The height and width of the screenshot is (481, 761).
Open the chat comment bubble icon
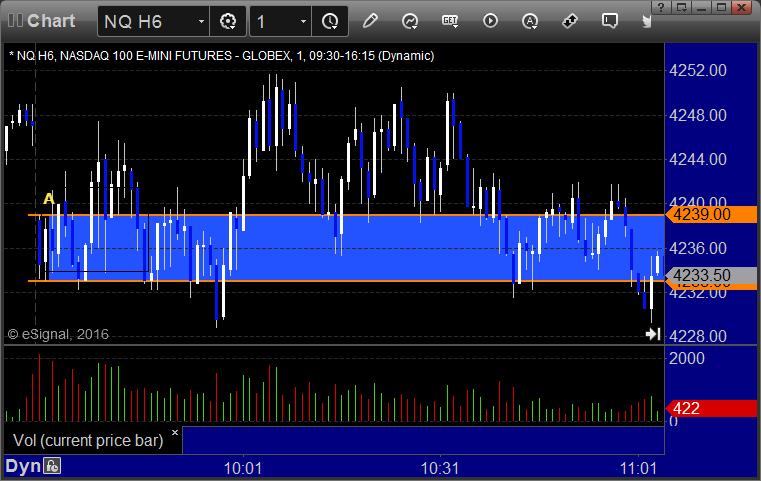click(610, 21)
